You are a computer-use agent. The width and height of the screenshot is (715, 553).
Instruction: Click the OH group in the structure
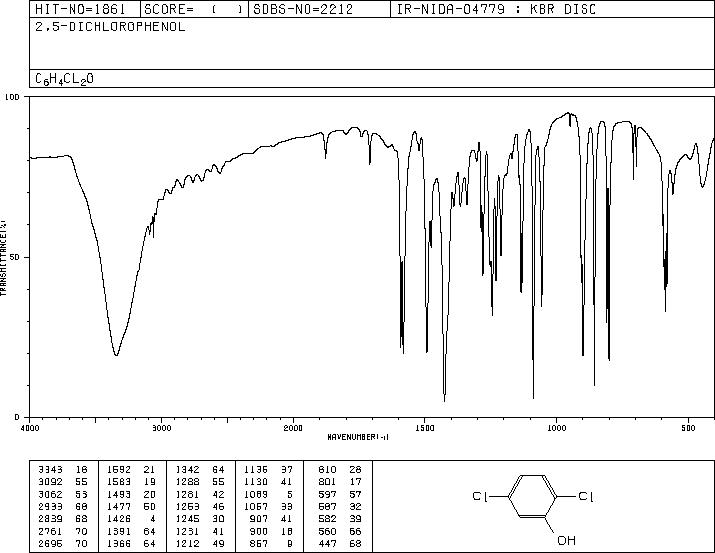(566, 540)
